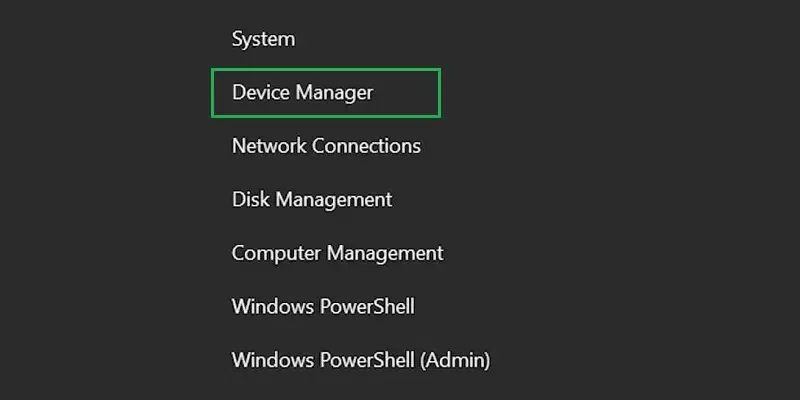Pick Disk Management in the power user menu

click(x=311, y=200)
